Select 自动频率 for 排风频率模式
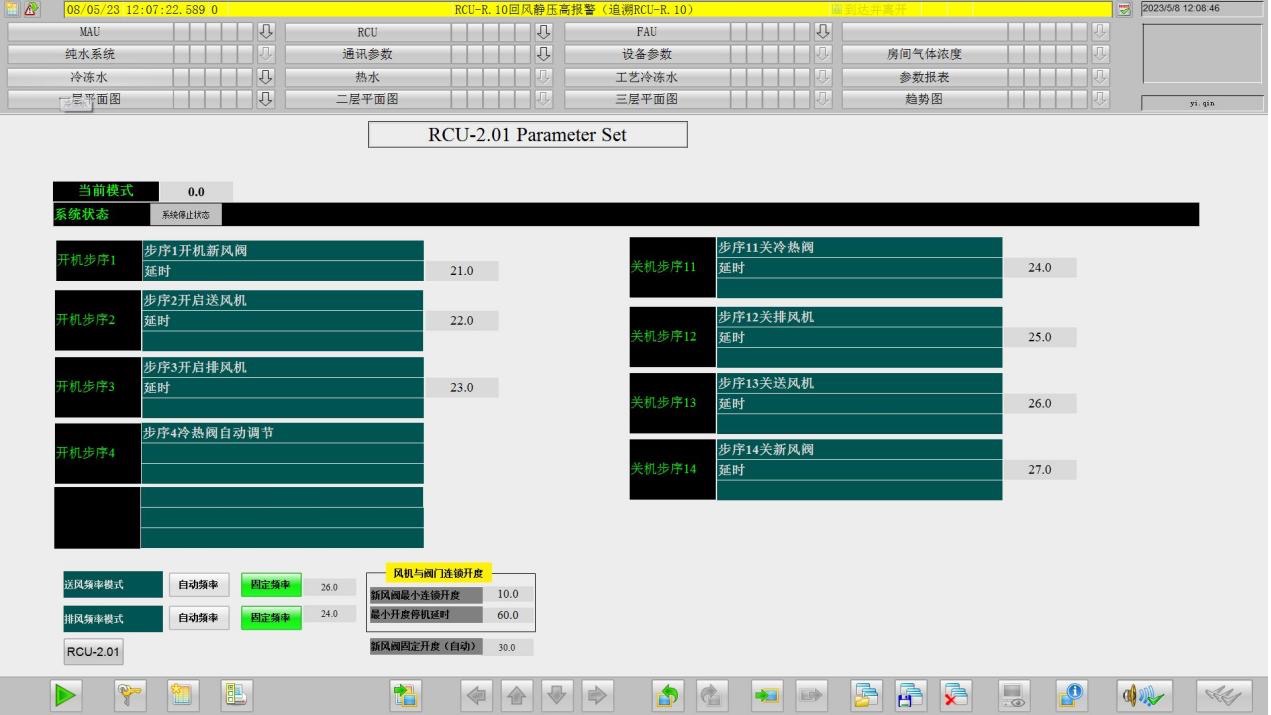 [198, 618]
